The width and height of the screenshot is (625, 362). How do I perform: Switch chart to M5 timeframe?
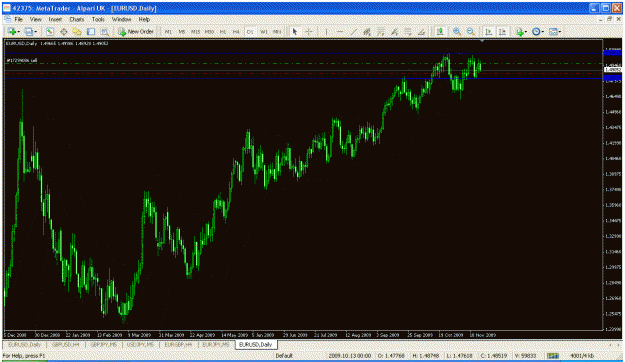[182, 31]
